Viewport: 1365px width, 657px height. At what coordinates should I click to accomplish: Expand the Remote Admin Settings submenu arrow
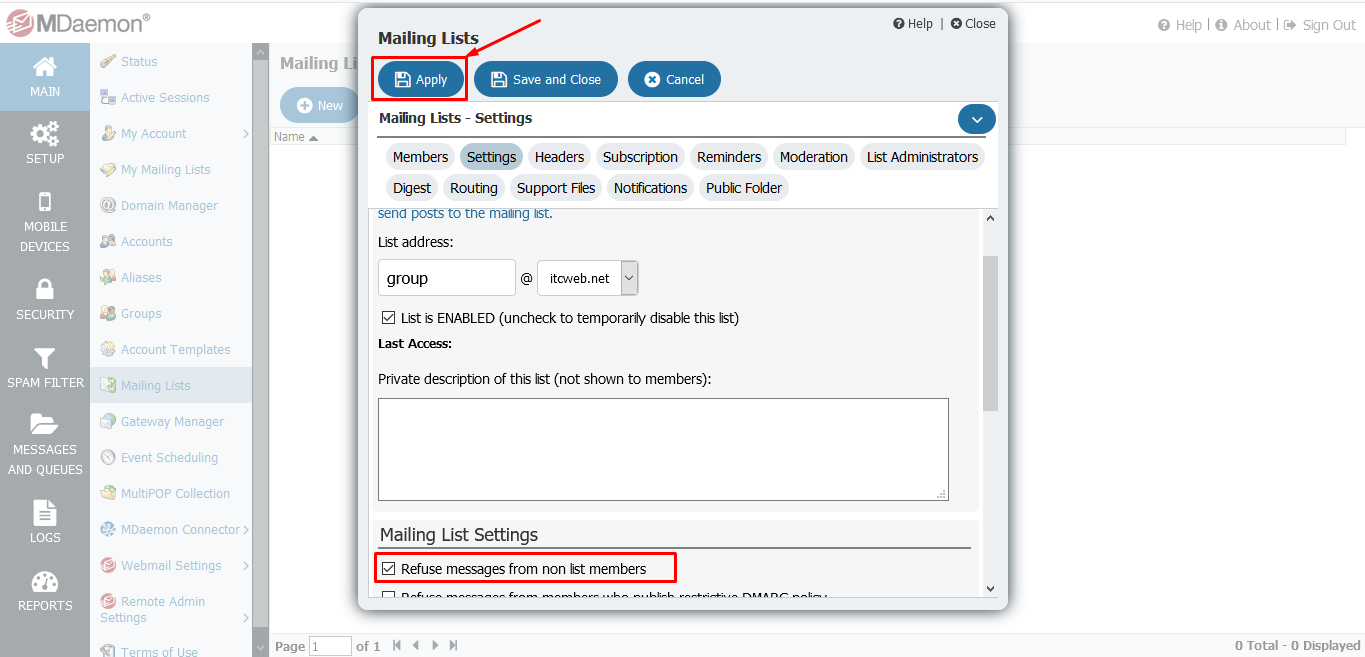(x=246, y=618)
